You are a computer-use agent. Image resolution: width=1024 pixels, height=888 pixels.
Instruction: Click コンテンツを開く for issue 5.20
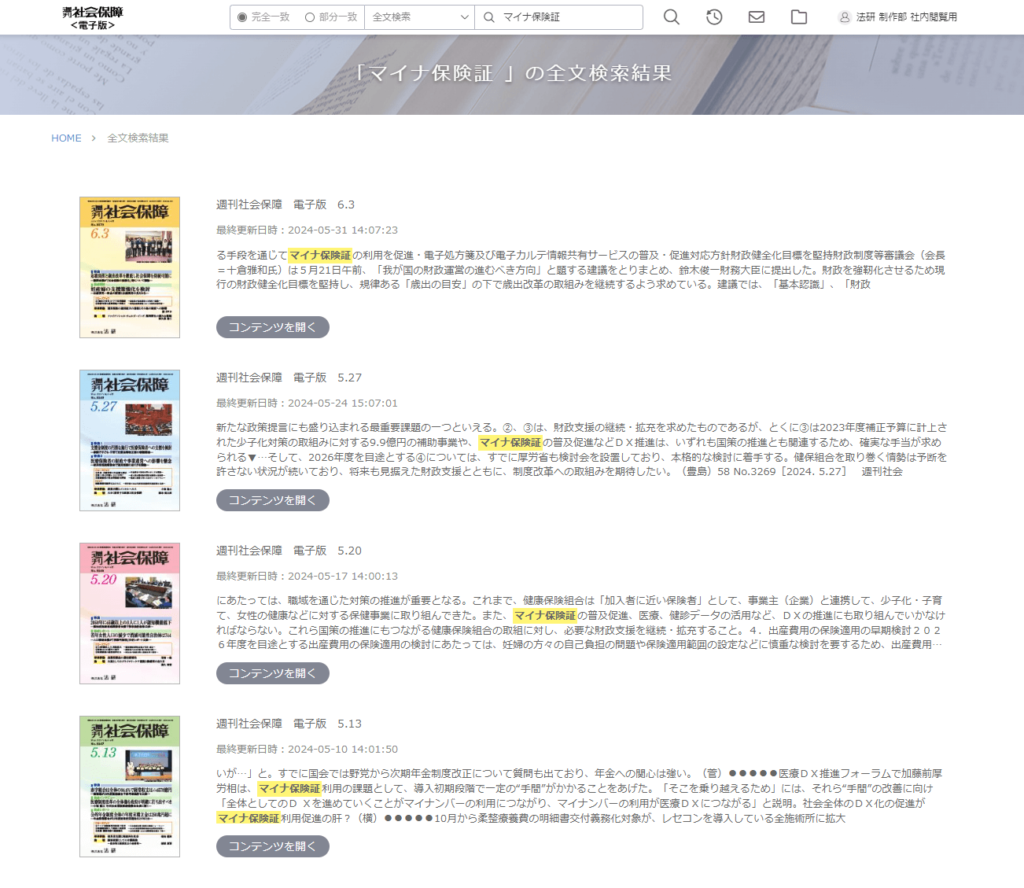[272, 673]
